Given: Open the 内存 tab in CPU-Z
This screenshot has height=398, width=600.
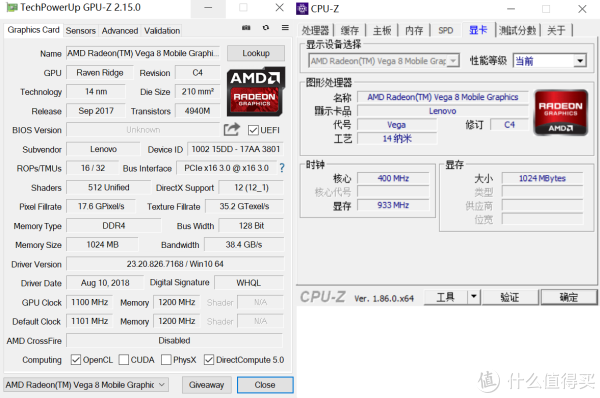Looking at the screenshot, I should (414, 30).
